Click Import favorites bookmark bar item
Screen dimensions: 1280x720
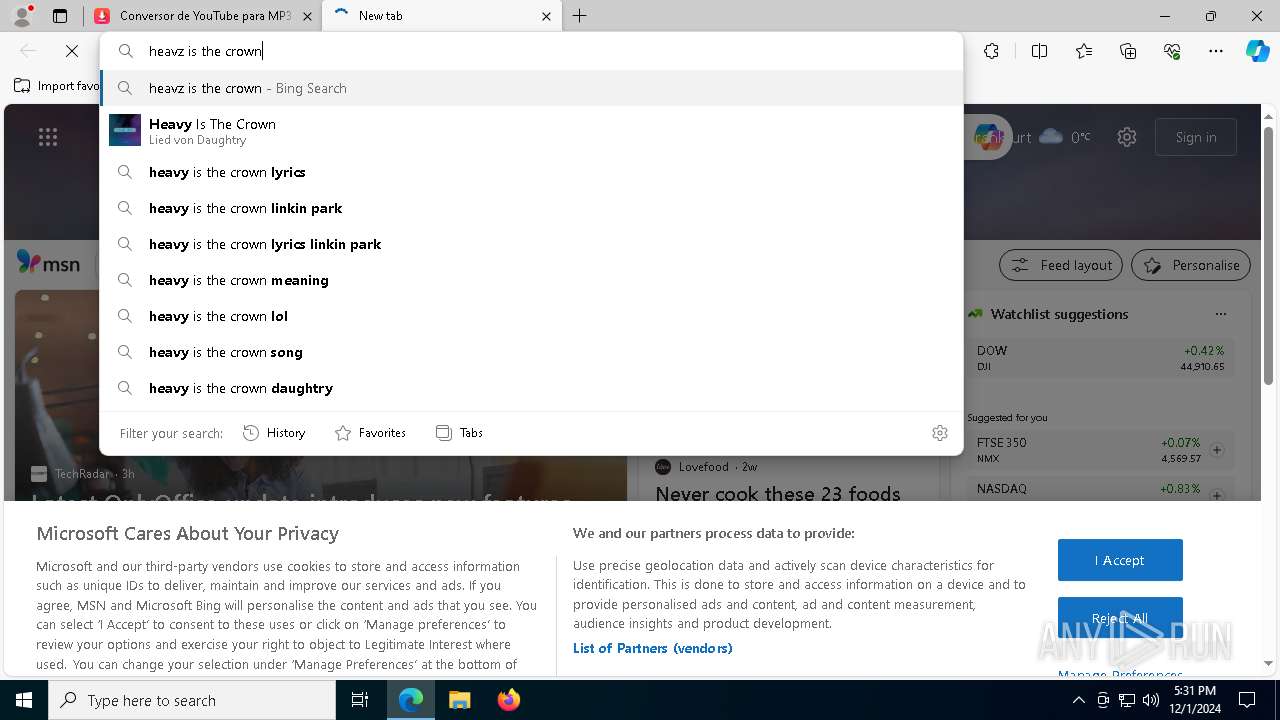56,86
